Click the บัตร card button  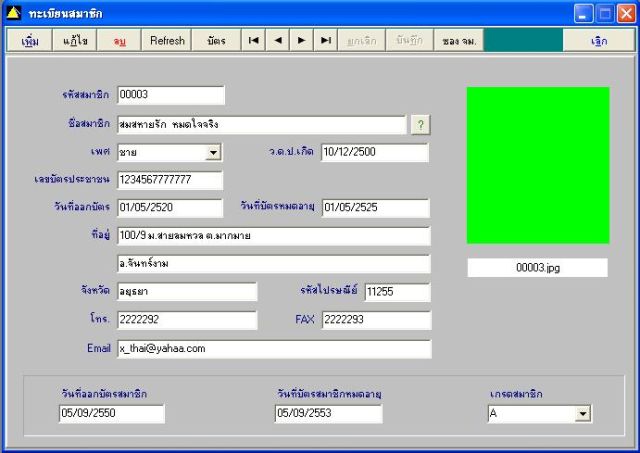point(216,40)
